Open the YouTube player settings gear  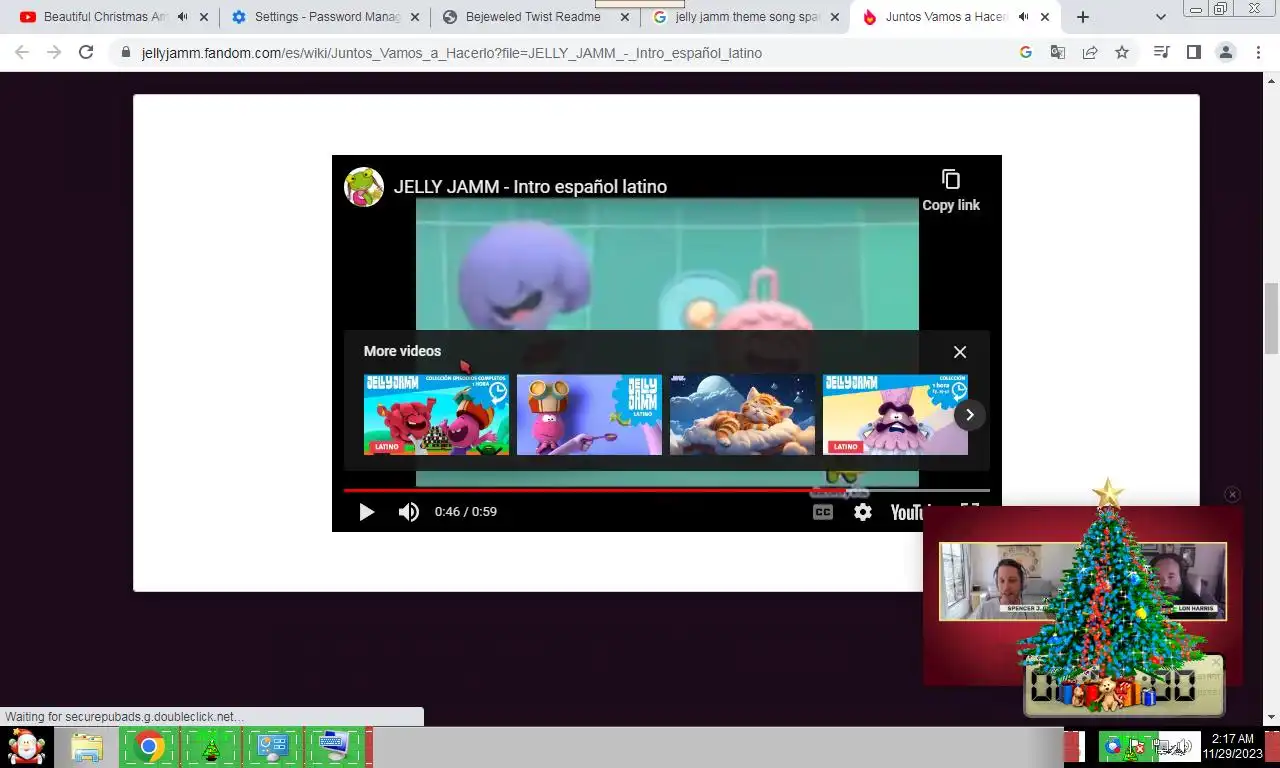863,512
